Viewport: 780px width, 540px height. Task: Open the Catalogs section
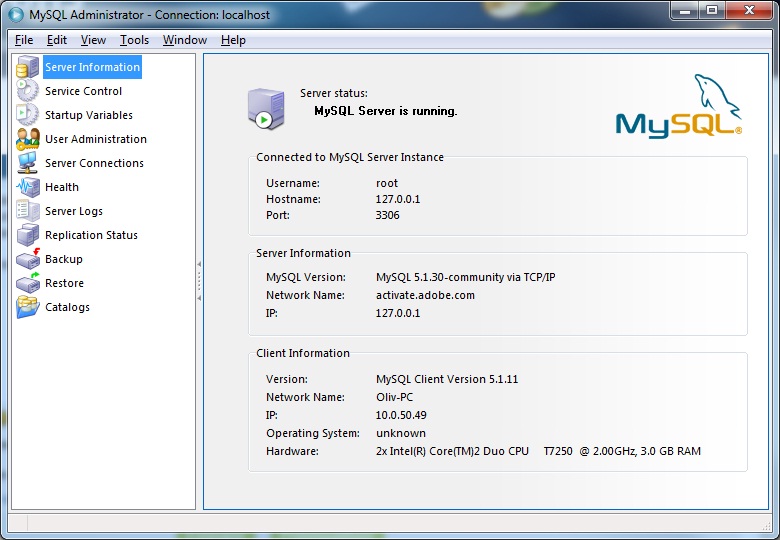tap(68, 307)
